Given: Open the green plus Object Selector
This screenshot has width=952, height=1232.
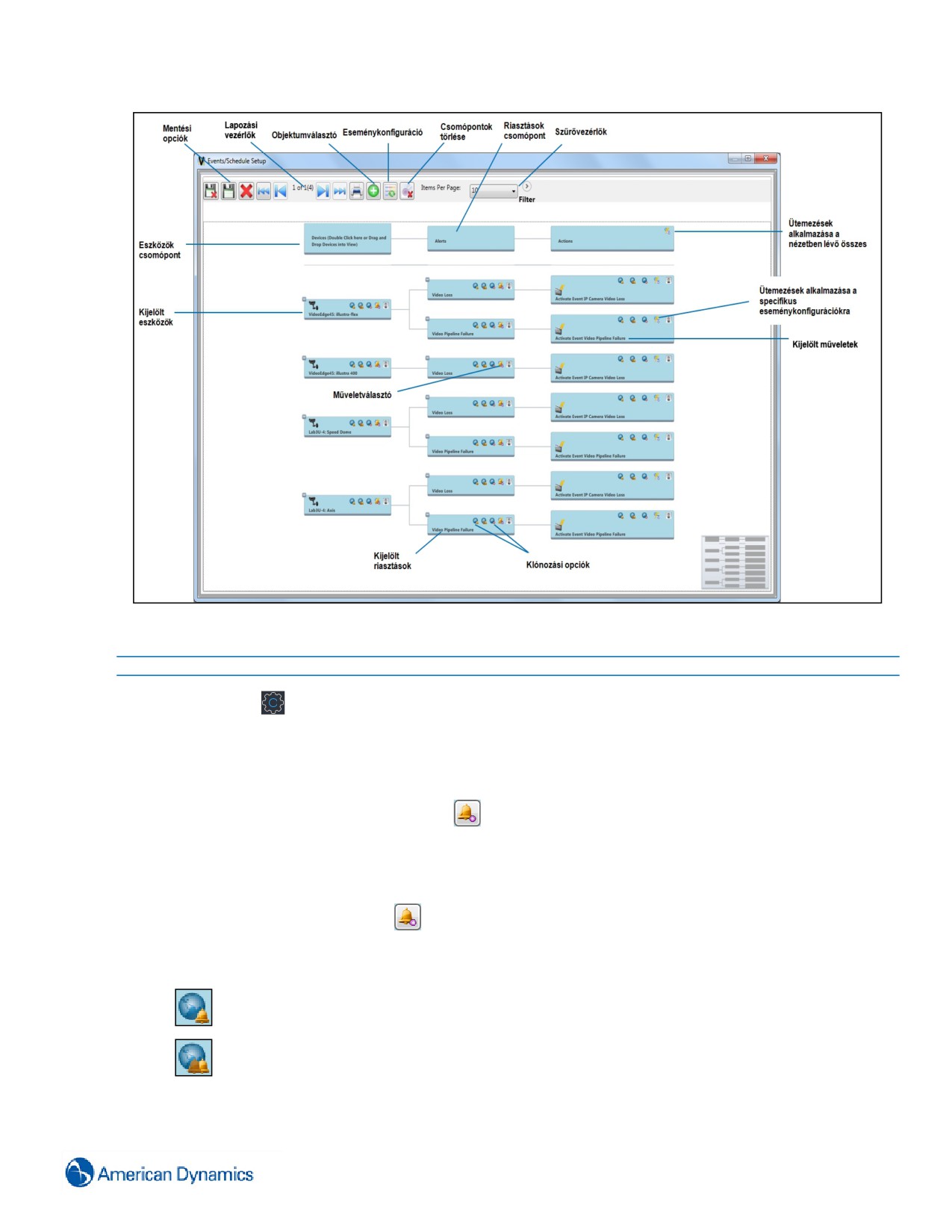Looking at the screenshot, I should pos(373,191).
